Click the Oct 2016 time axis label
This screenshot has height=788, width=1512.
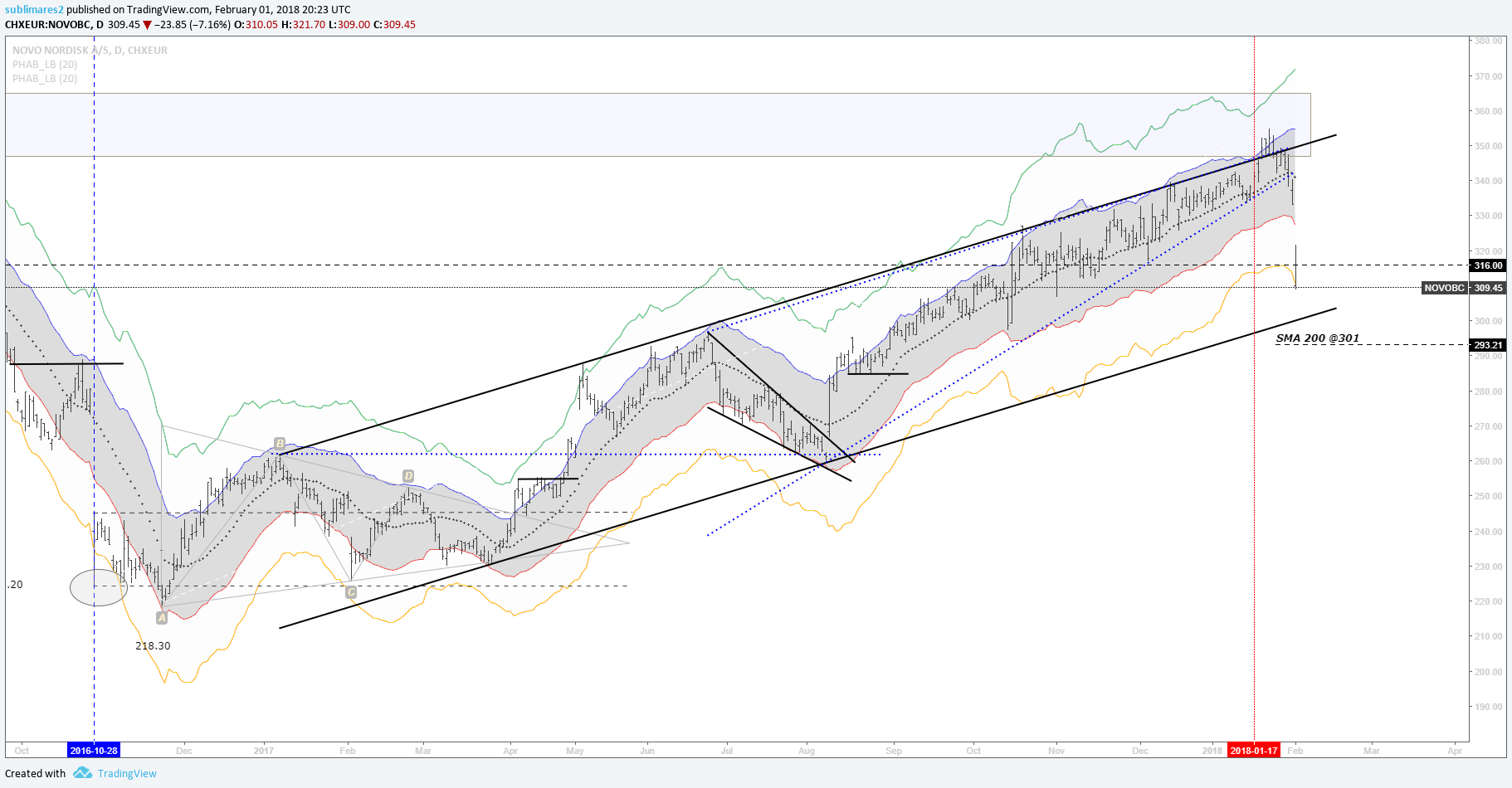click(x=22, y=751)
